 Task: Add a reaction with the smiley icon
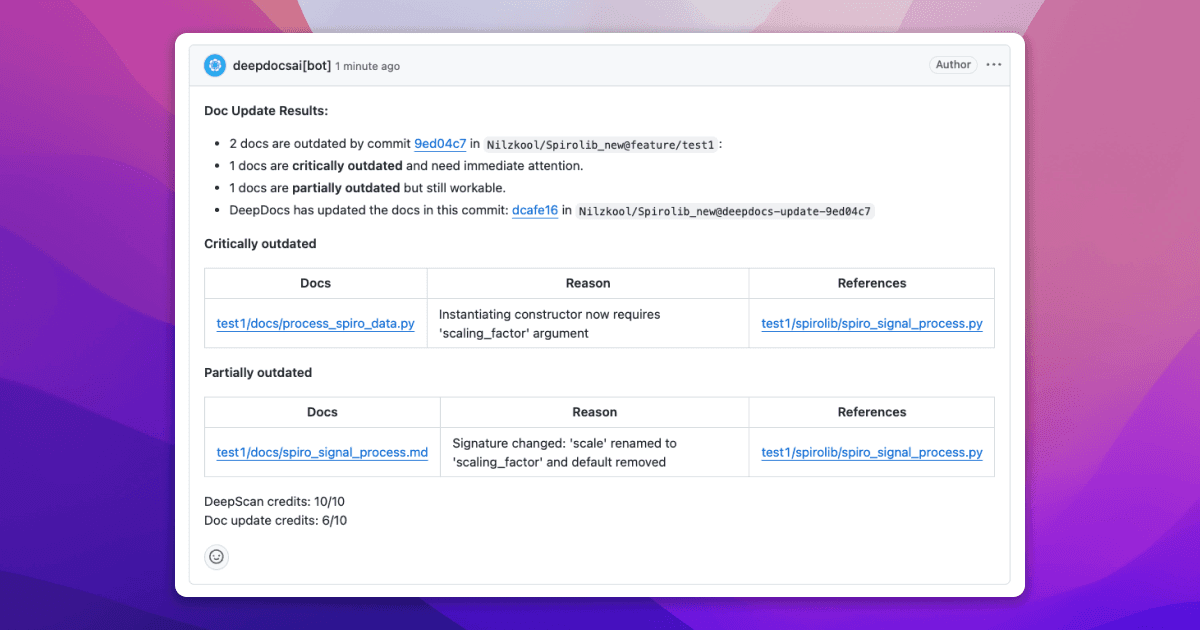point(216,557)
